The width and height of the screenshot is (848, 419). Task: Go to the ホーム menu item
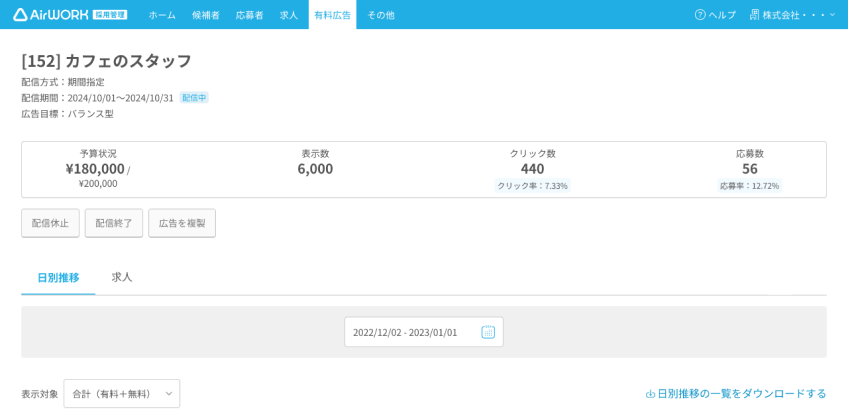coord(162,15)
